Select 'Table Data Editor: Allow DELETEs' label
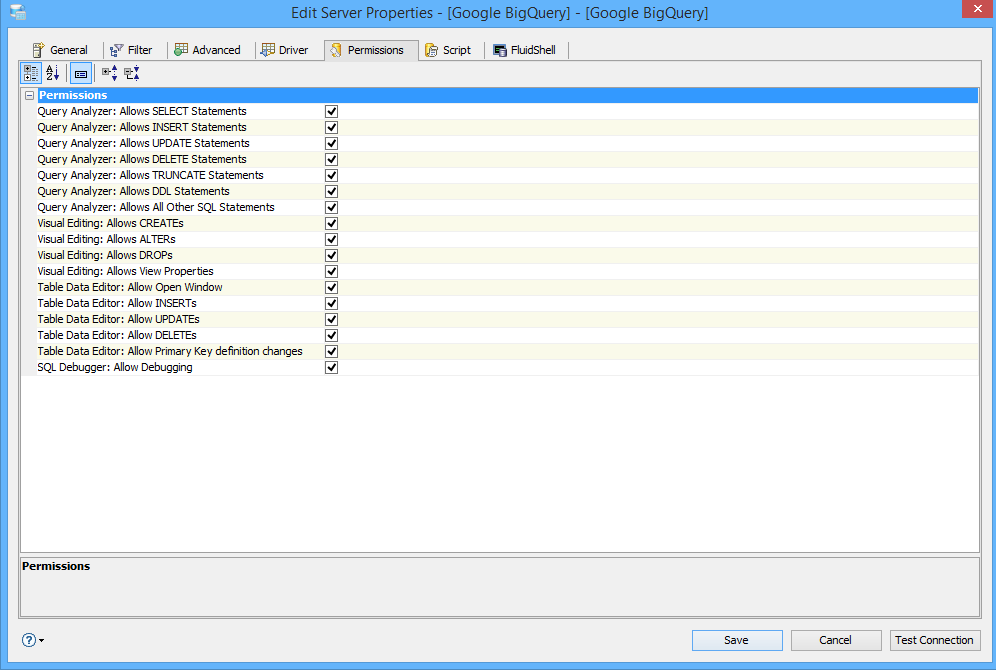The width and height of the screenshot is (996, 670). [x=117, y=335]
